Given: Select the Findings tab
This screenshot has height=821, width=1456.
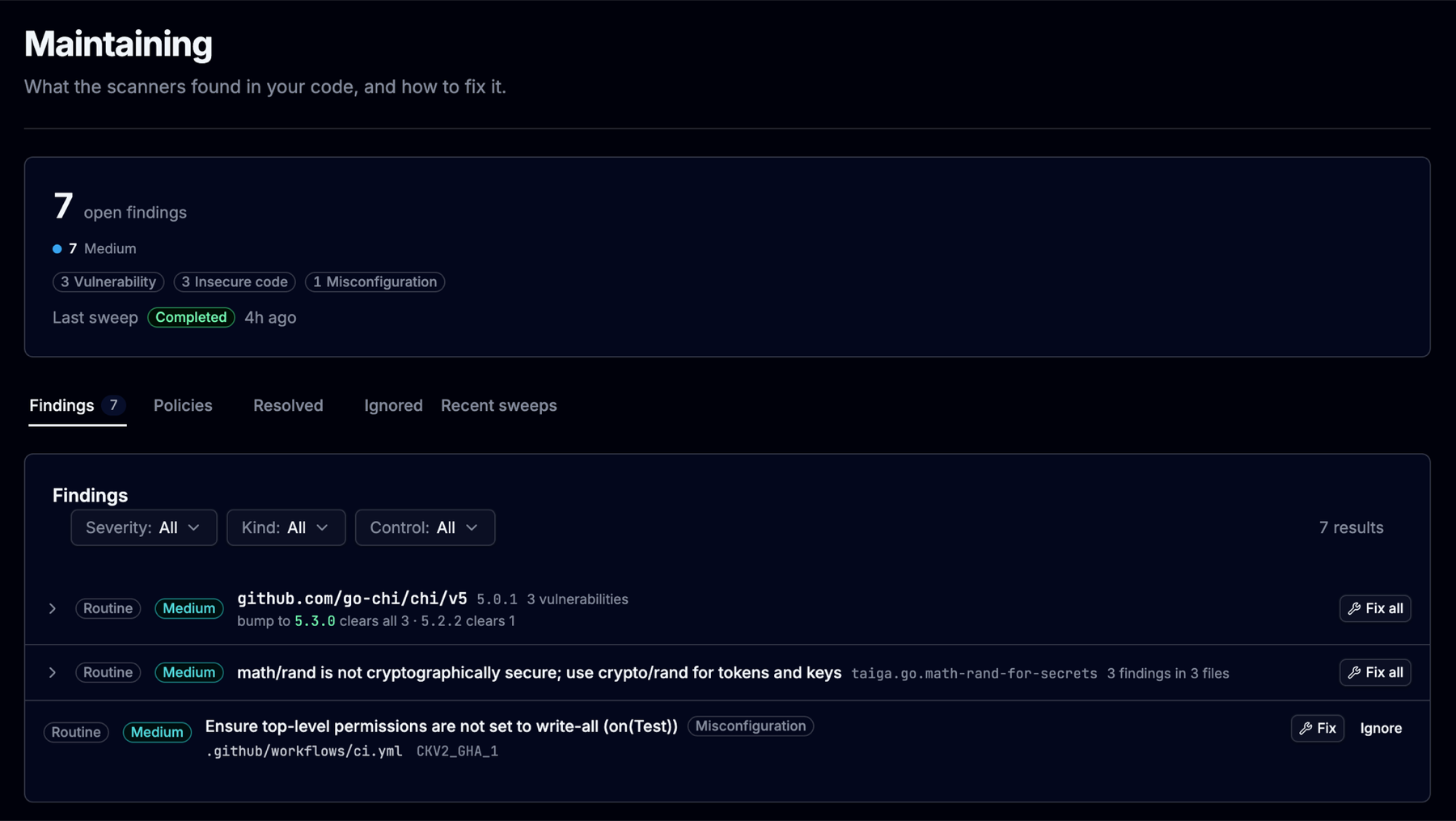Looking at the screenshot, I should click(x=77, y=405).
